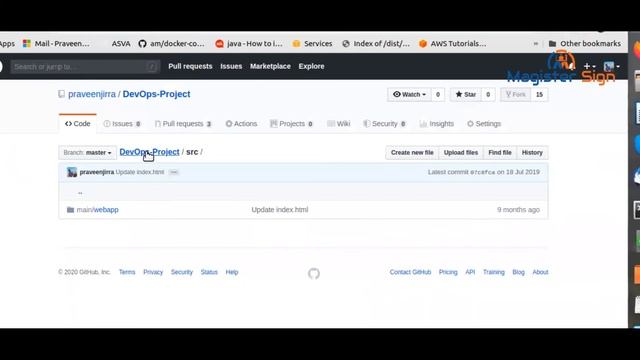This screenshot has height=360, width=640.
Task: Click Find file
Action: point(500,153)
